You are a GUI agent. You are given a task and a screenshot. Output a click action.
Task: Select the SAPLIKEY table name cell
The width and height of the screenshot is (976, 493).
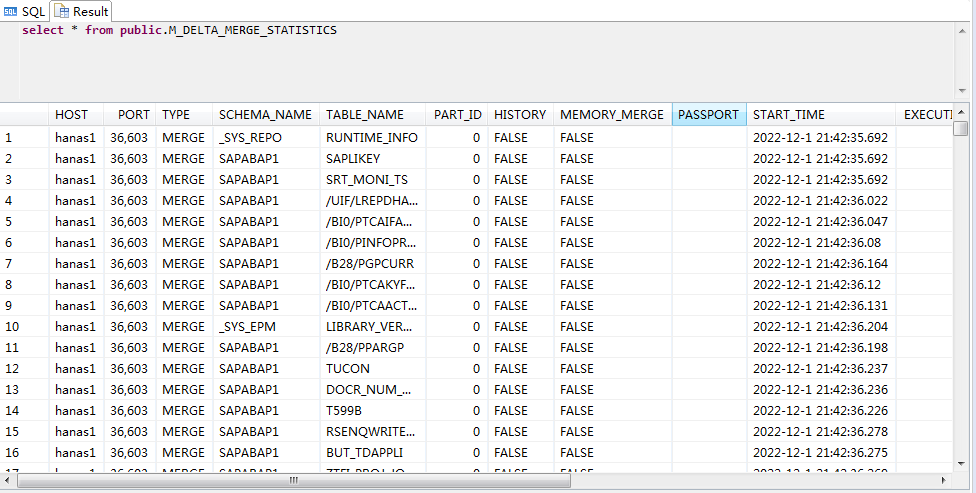point(372,159)
